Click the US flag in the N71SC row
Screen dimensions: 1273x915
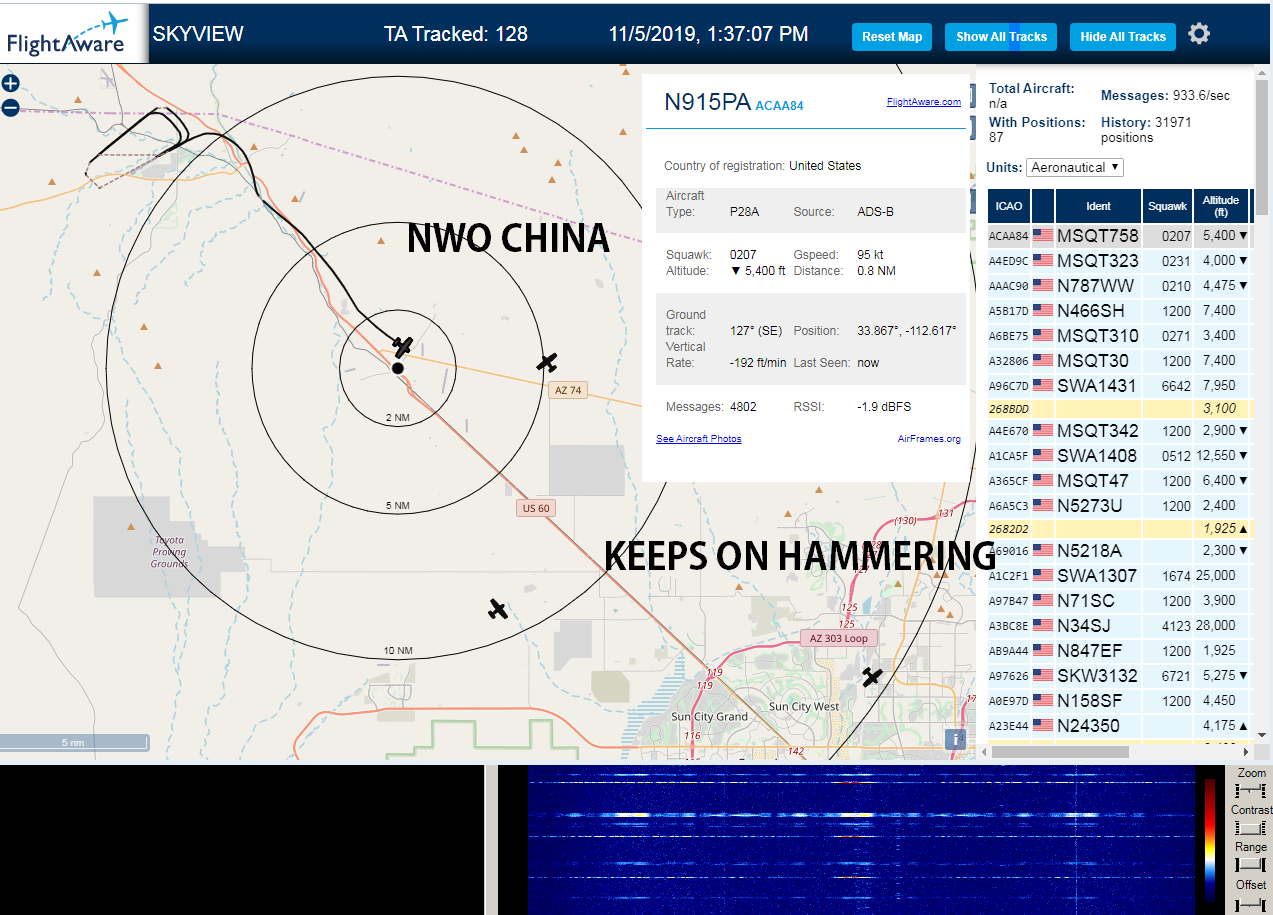[x=1043, y=601]
